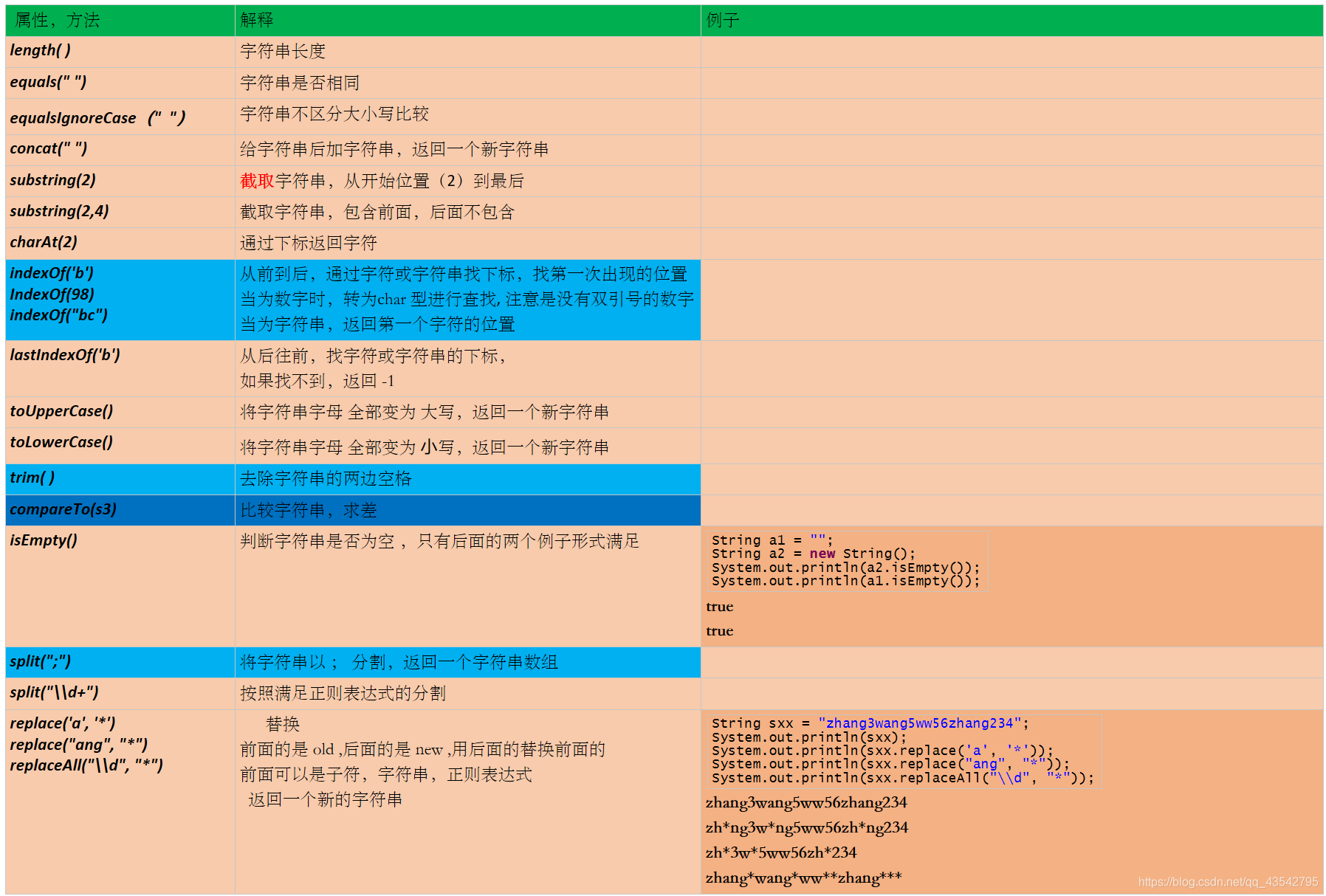Click the code line with sxx.replaceAll
This screenshot has width=1326, height=896.
tap(903, 778)
